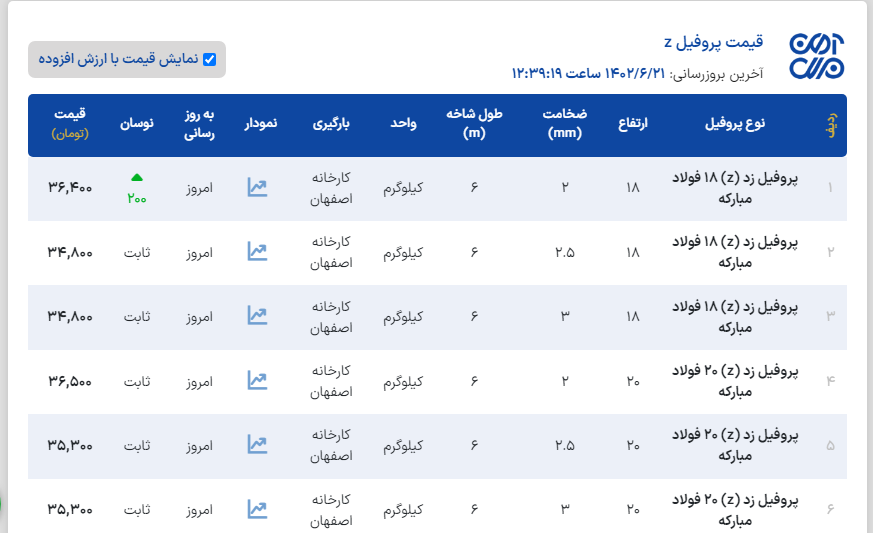Click the site logo icon
873x533 pixels.
click(816, 56)
